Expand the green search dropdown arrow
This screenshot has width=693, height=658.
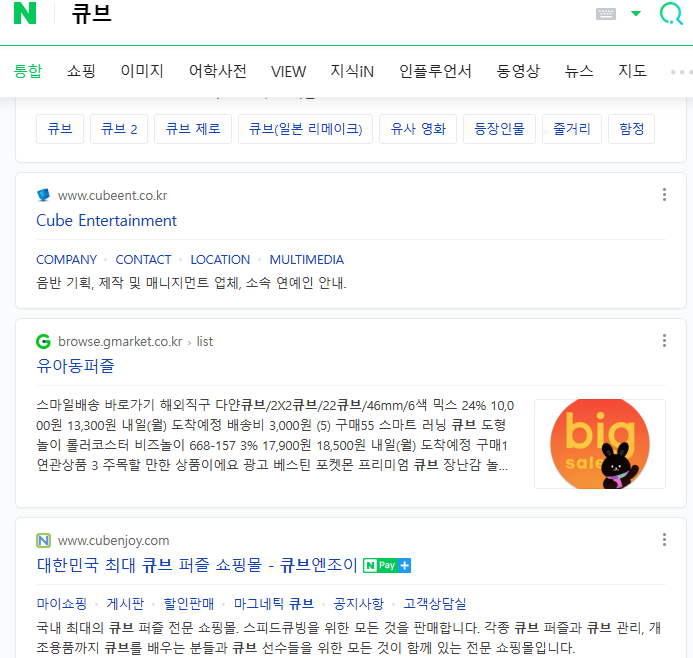[x=636, y=14]
